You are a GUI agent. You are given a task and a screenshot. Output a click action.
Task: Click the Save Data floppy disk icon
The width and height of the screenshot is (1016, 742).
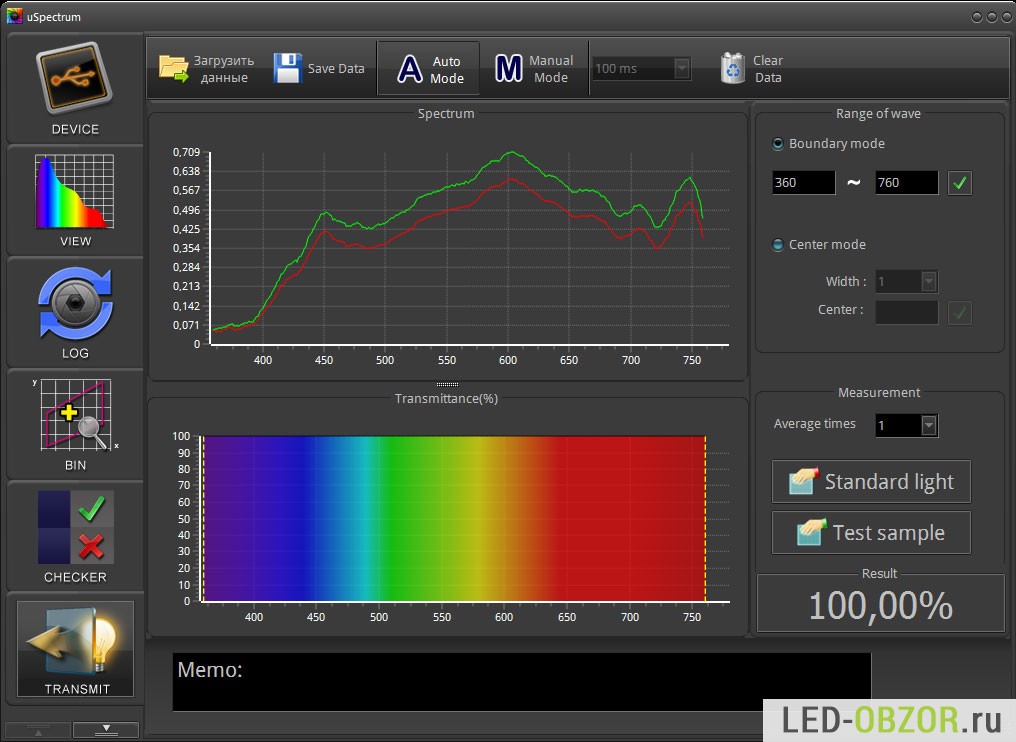click(288, 68)
